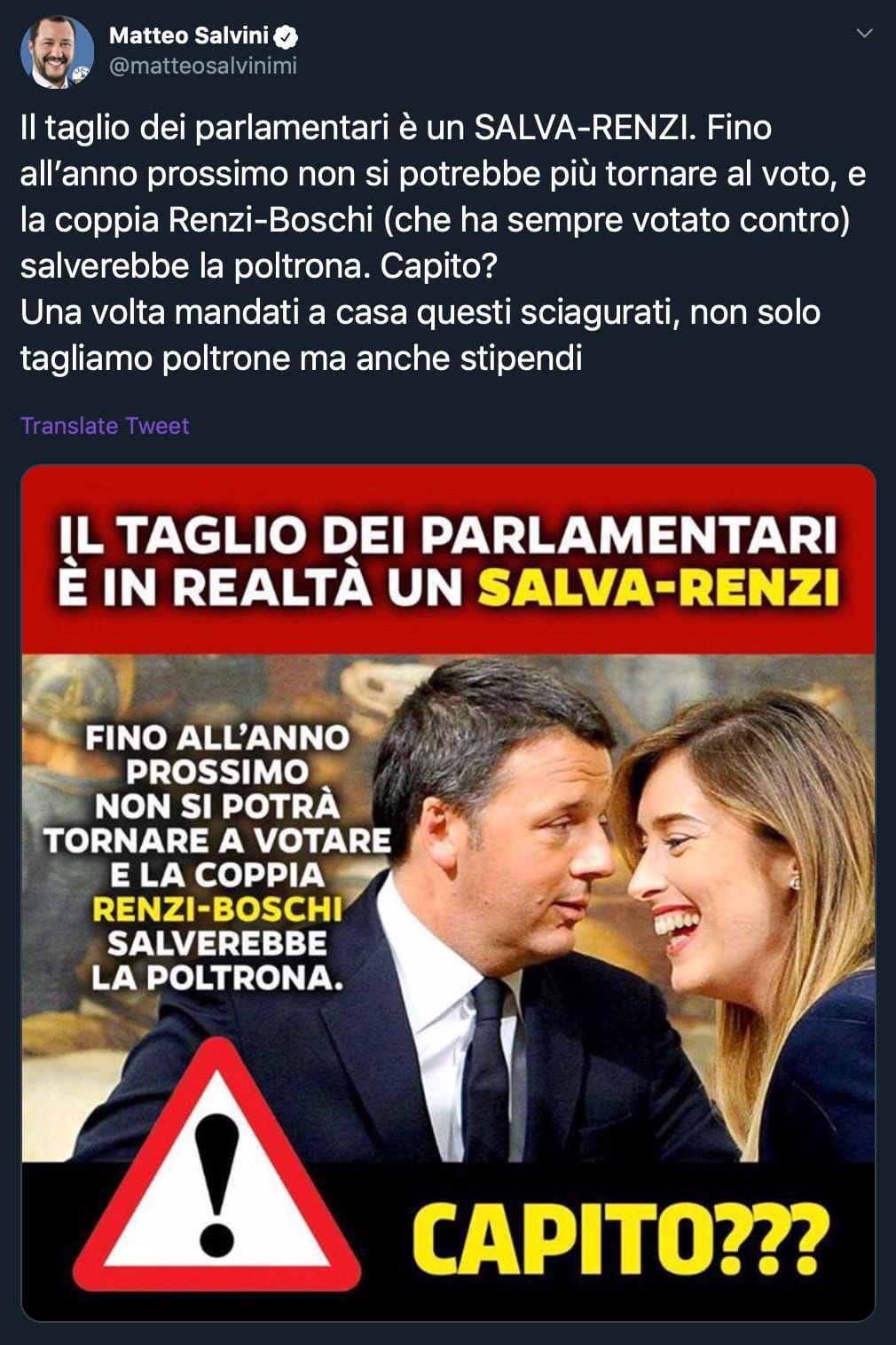Screen dimensions: 896x1345
Task: Click yellow SALVA-RENZI text in the banner
Action: pos(659,587)
